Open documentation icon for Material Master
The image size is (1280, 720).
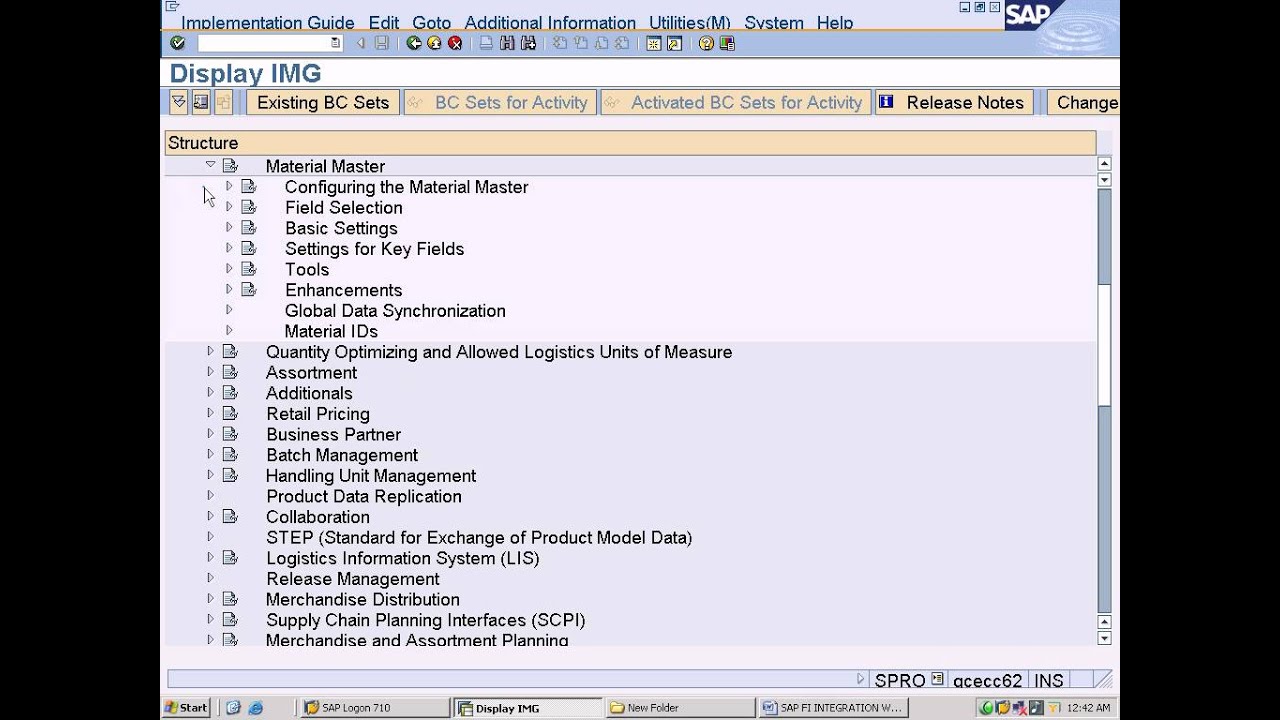pos(230,166)
